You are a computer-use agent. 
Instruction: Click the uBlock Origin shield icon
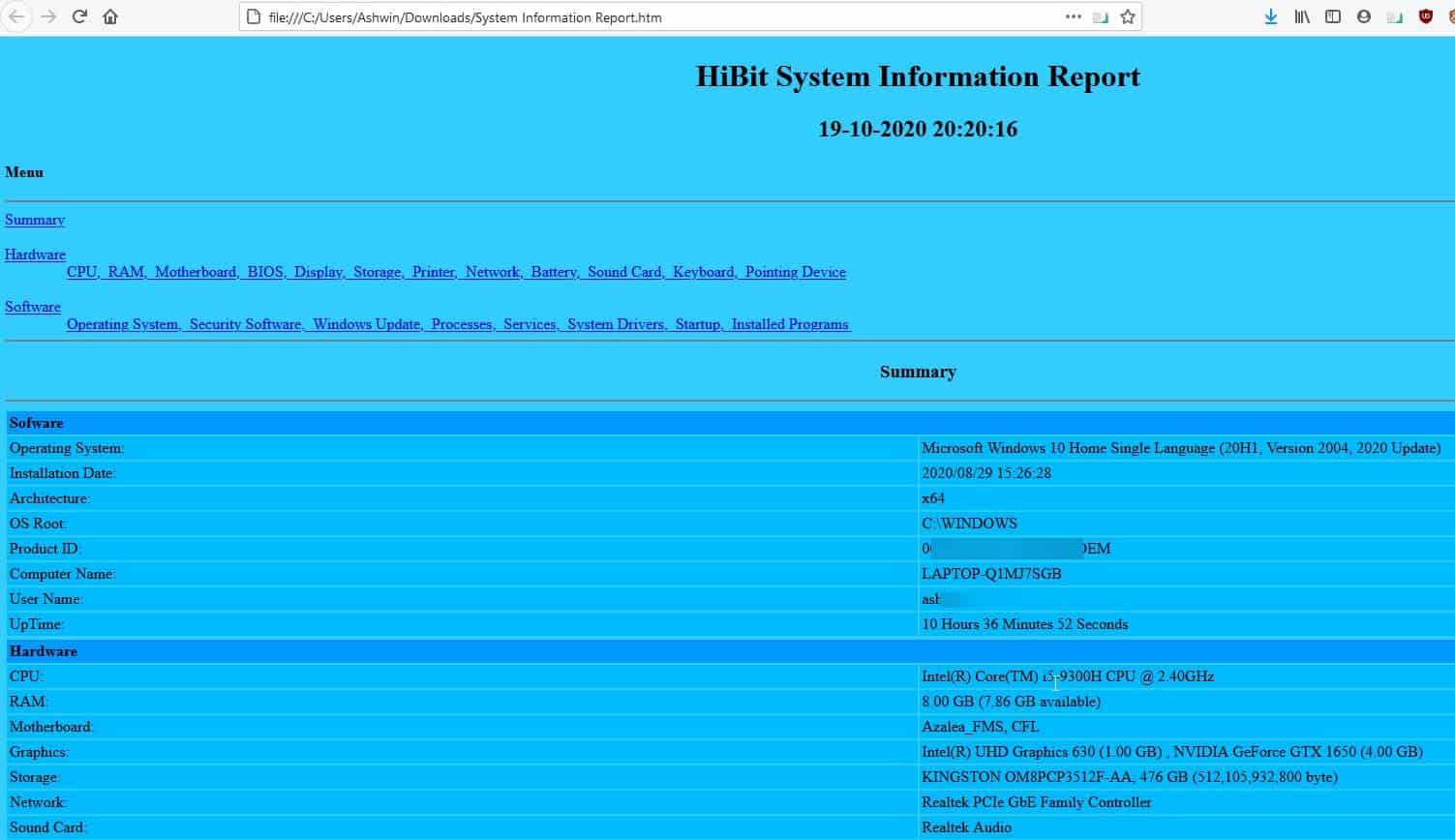coord(1425,16)
